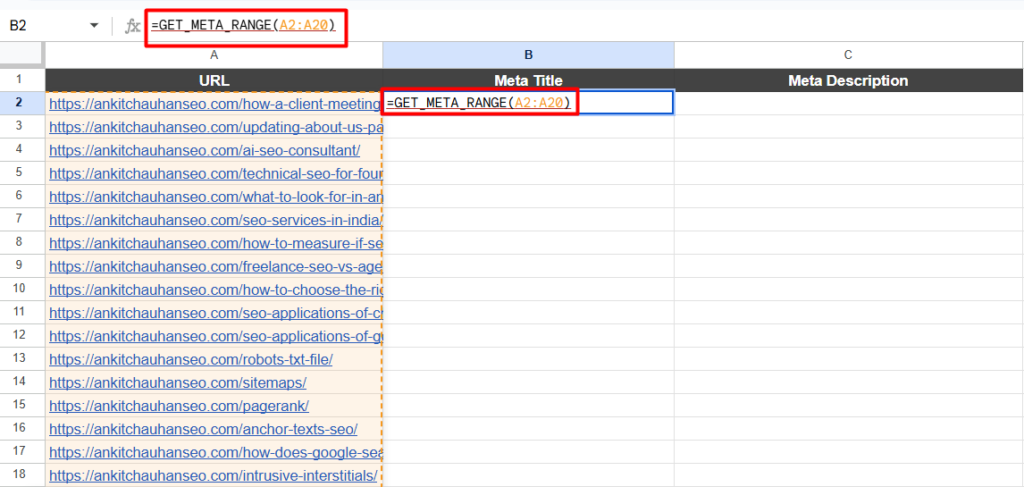The height and width of the screenshot is (487, 1024).
Task: Open the sitemaps URL link
Action: pyautogui.click(x=178, y=383)
